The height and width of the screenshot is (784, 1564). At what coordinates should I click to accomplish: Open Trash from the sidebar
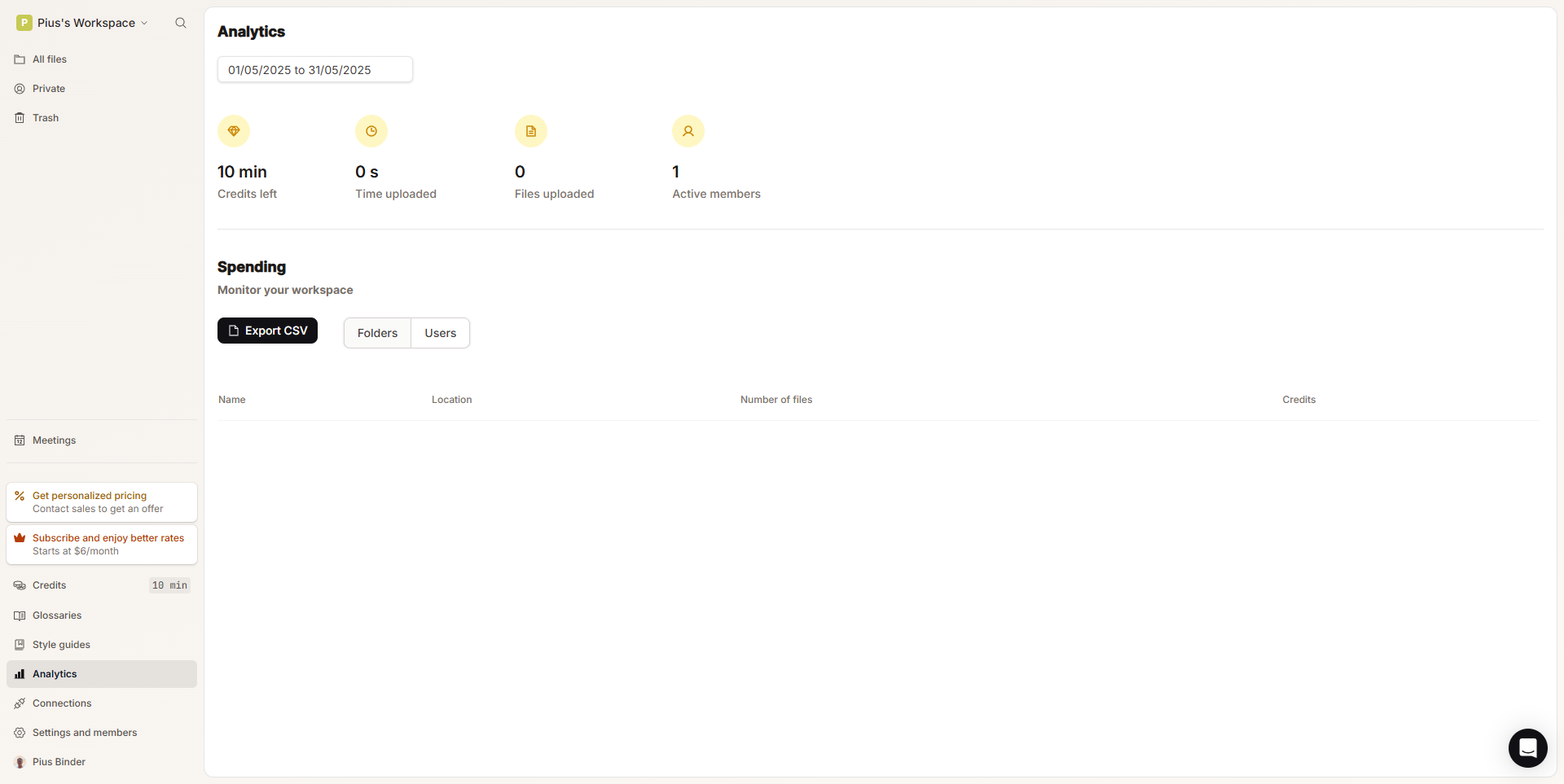coord(46,118)
